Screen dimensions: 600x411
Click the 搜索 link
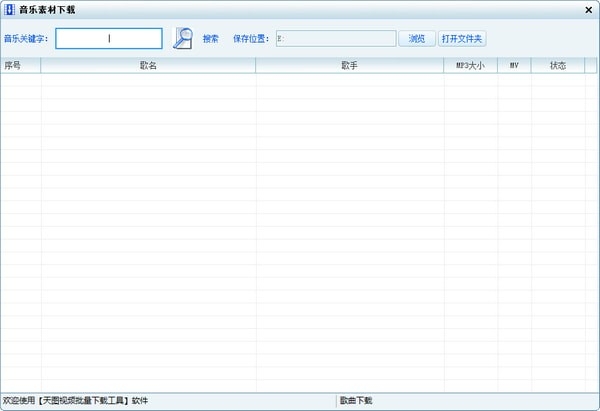(210, 39)
